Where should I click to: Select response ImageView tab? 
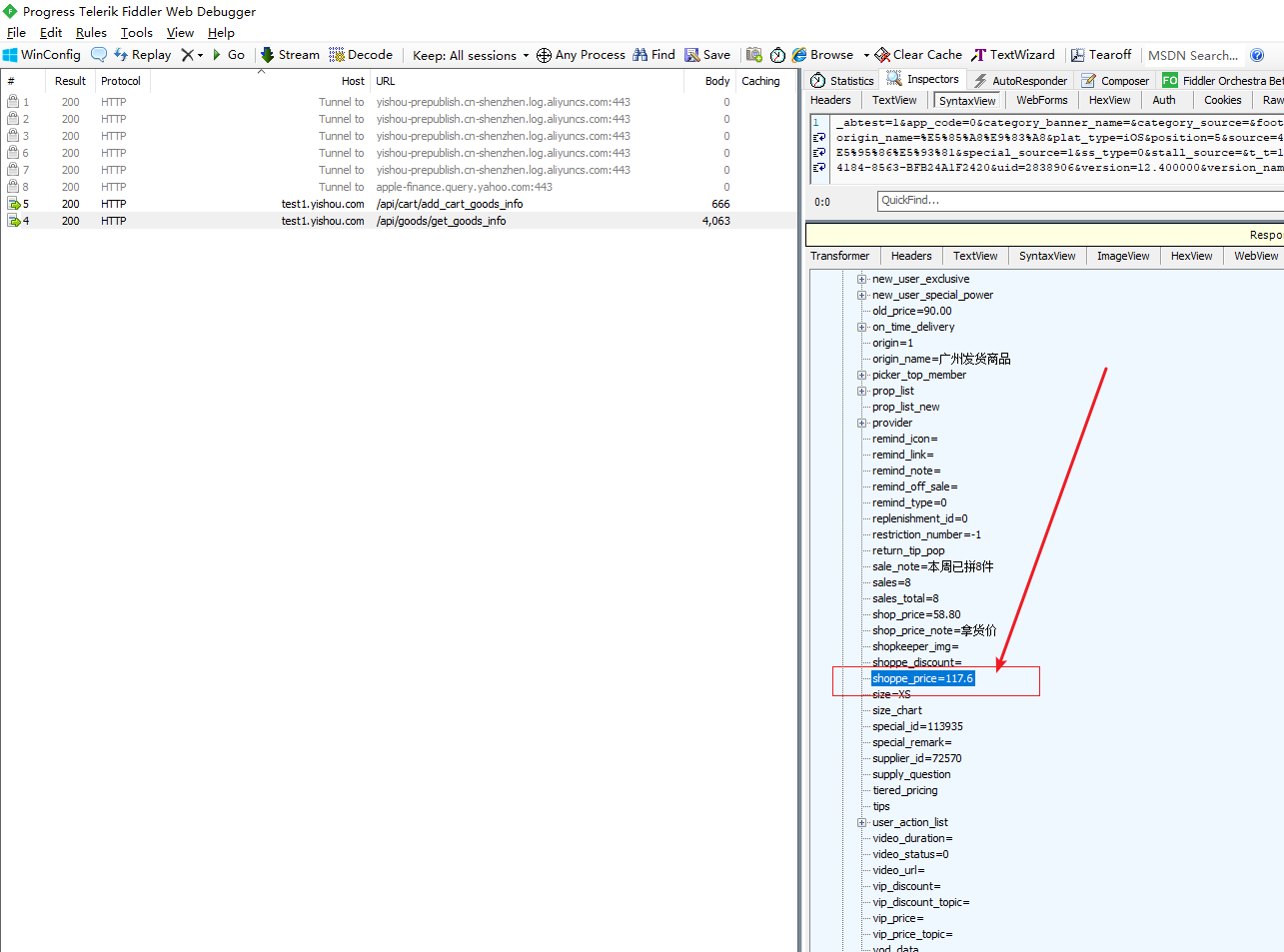1123,256
